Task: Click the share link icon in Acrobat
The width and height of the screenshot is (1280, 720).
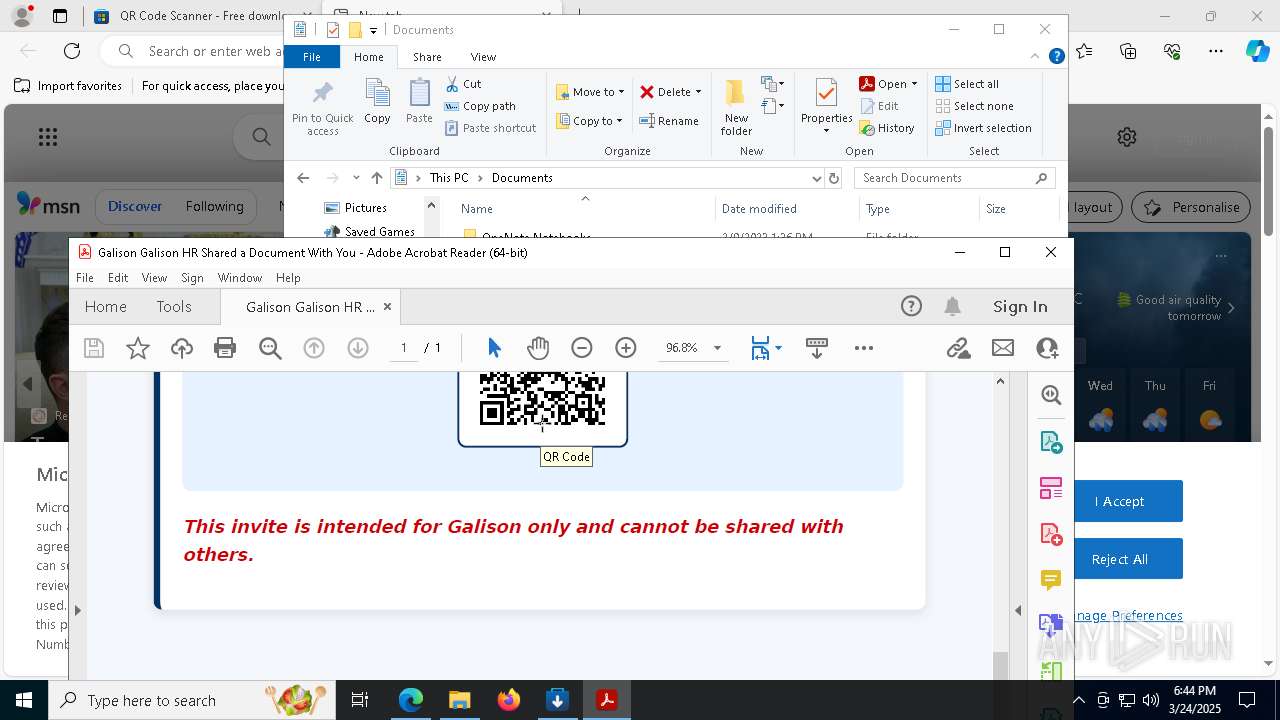Action: 959,348
